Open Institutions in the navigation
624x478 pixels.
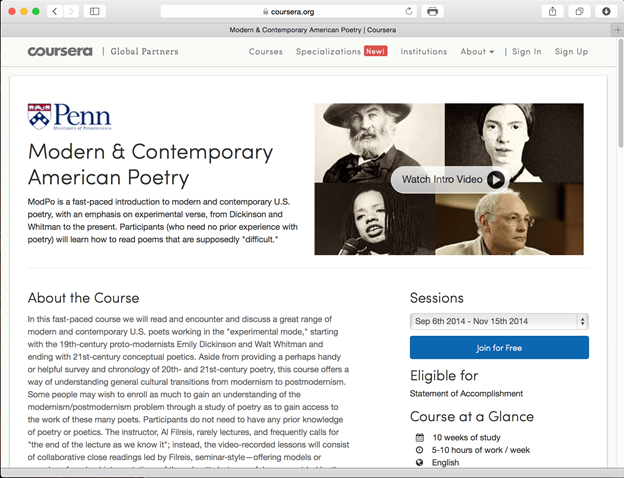tap(424, 51)
